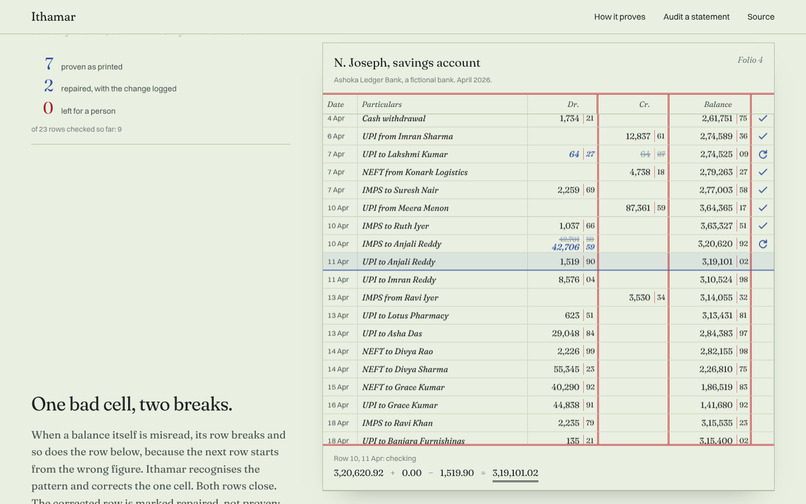Open the Ithamar home logo link
Image resolution: width=806 pixels, height=504 pixels.
[x=53, y=16]
